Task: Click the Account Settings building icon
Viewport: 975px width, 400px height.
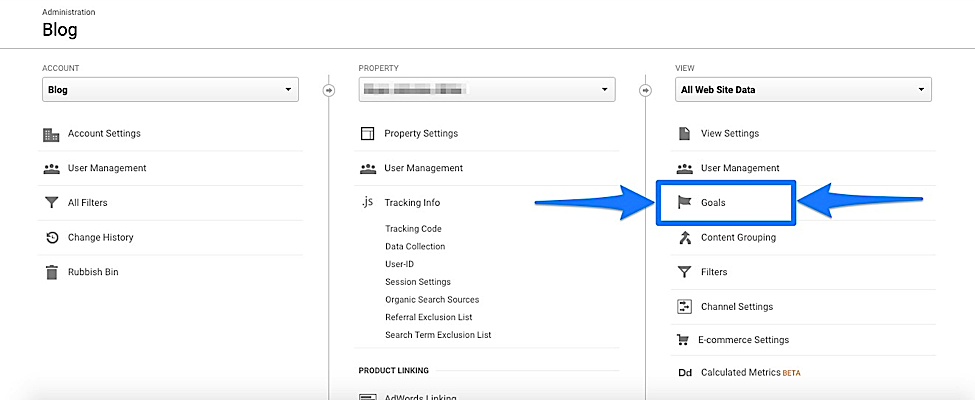Action: point(51,134)
